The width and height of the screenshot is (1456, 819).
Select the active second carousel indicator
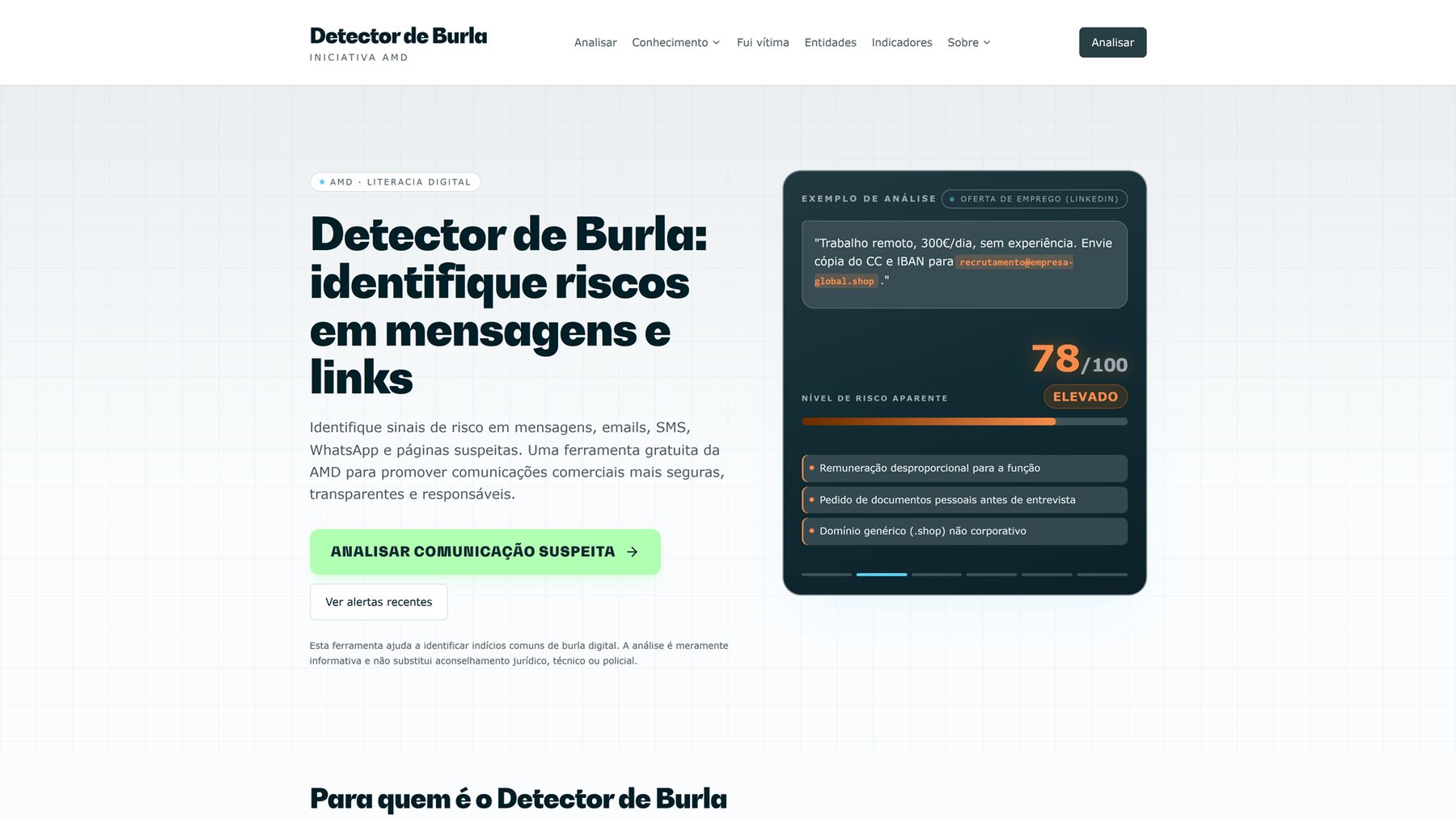(882, 575)
